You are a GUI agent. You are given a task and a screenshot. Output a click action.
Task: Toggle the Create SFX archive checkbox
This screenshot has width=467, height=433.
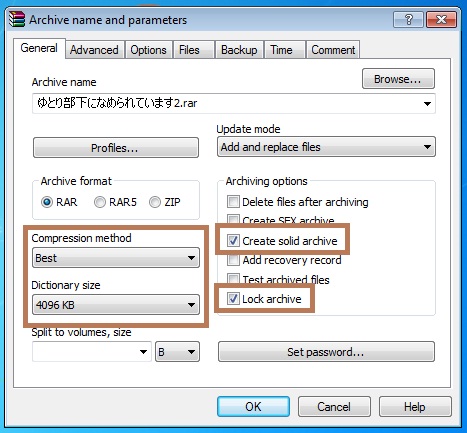click(233, 220)
